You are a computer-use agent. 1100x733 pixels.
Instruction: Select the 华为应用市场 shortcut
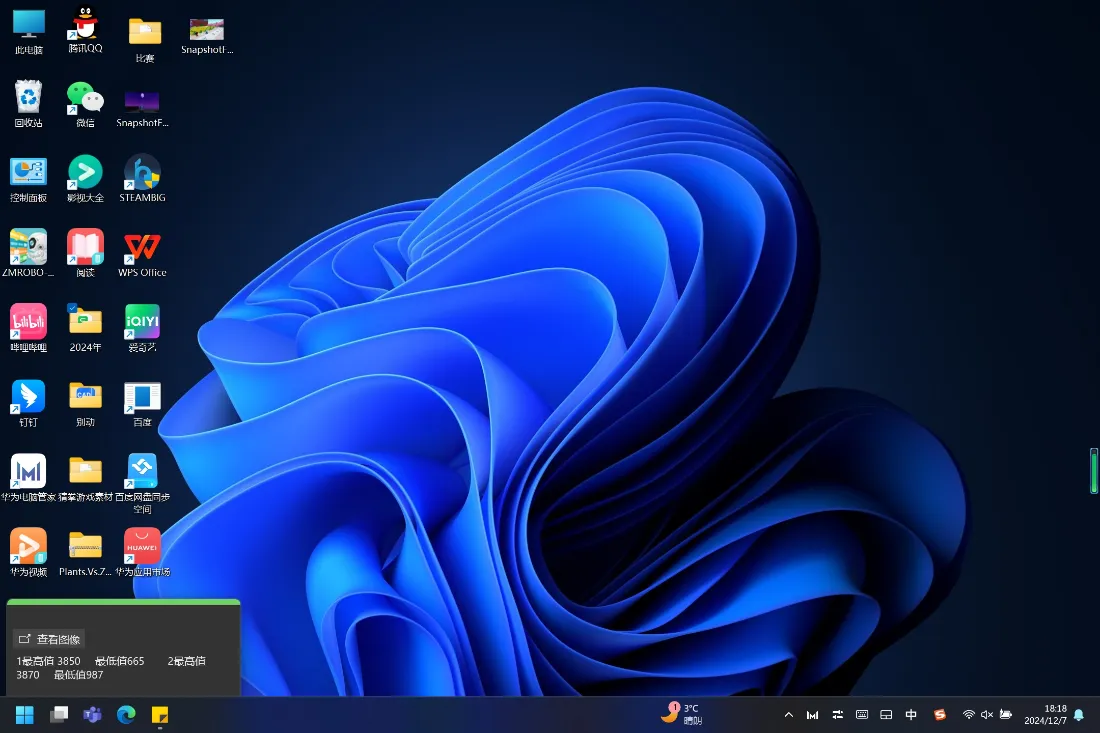(142, 553)
